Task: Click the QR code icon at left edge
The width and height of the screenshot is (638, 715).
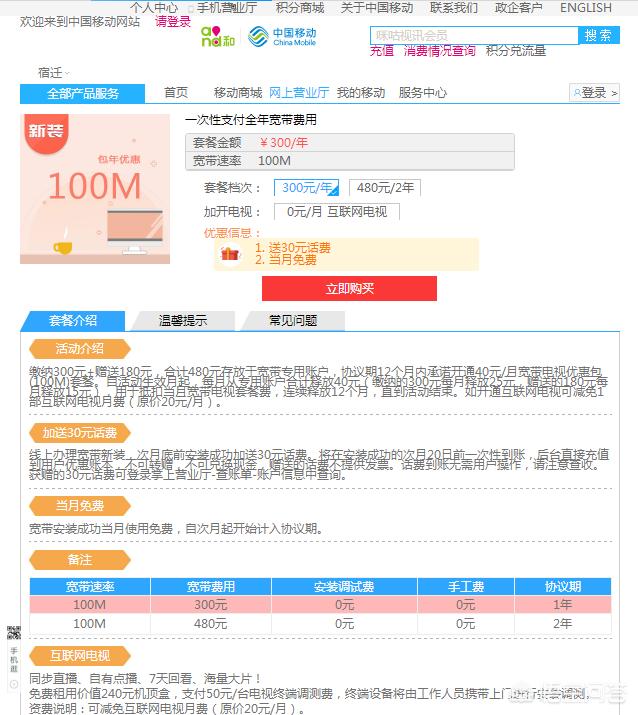Action: click(x=14, y=633)
